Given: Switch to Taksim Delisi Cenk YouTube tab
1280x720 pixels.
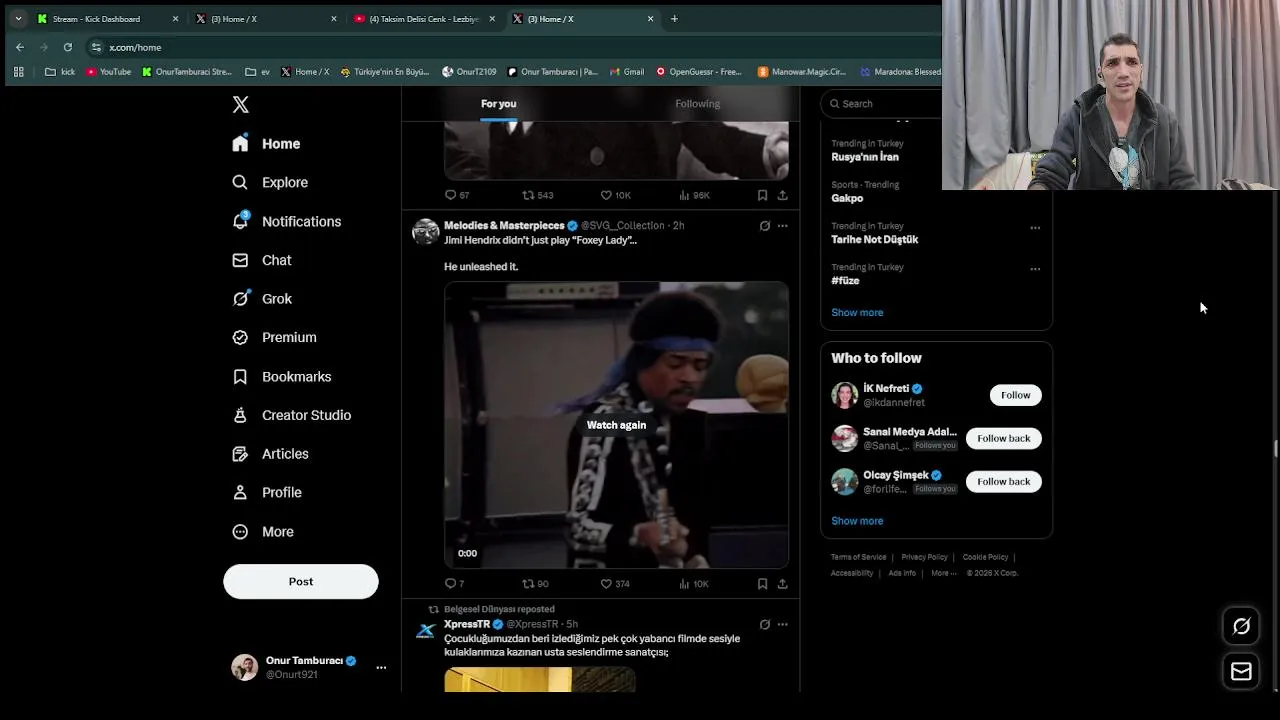Looking at the screenshot, I should (424, 19).
